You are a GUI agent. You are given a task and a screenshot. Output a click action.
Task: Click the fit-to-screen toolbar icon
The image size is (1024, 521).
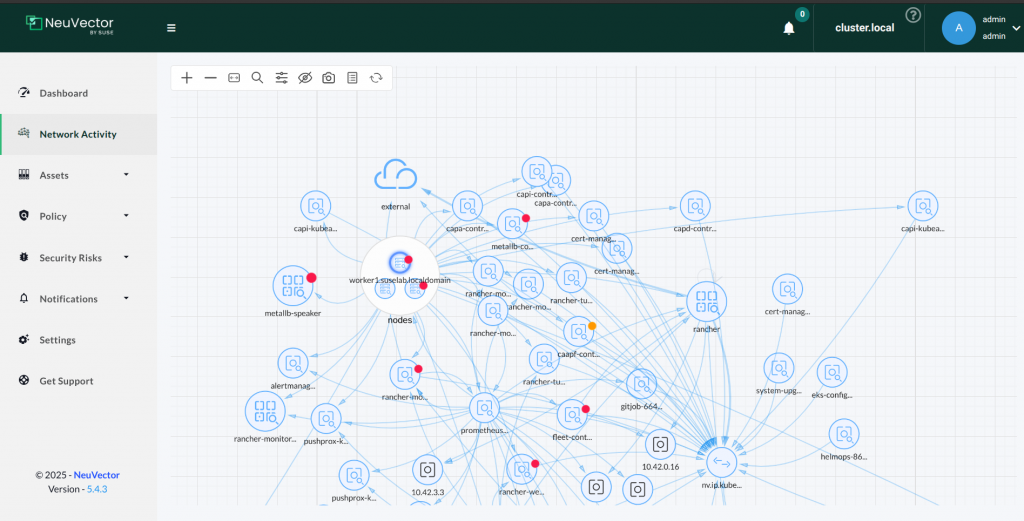coord(234,78)
